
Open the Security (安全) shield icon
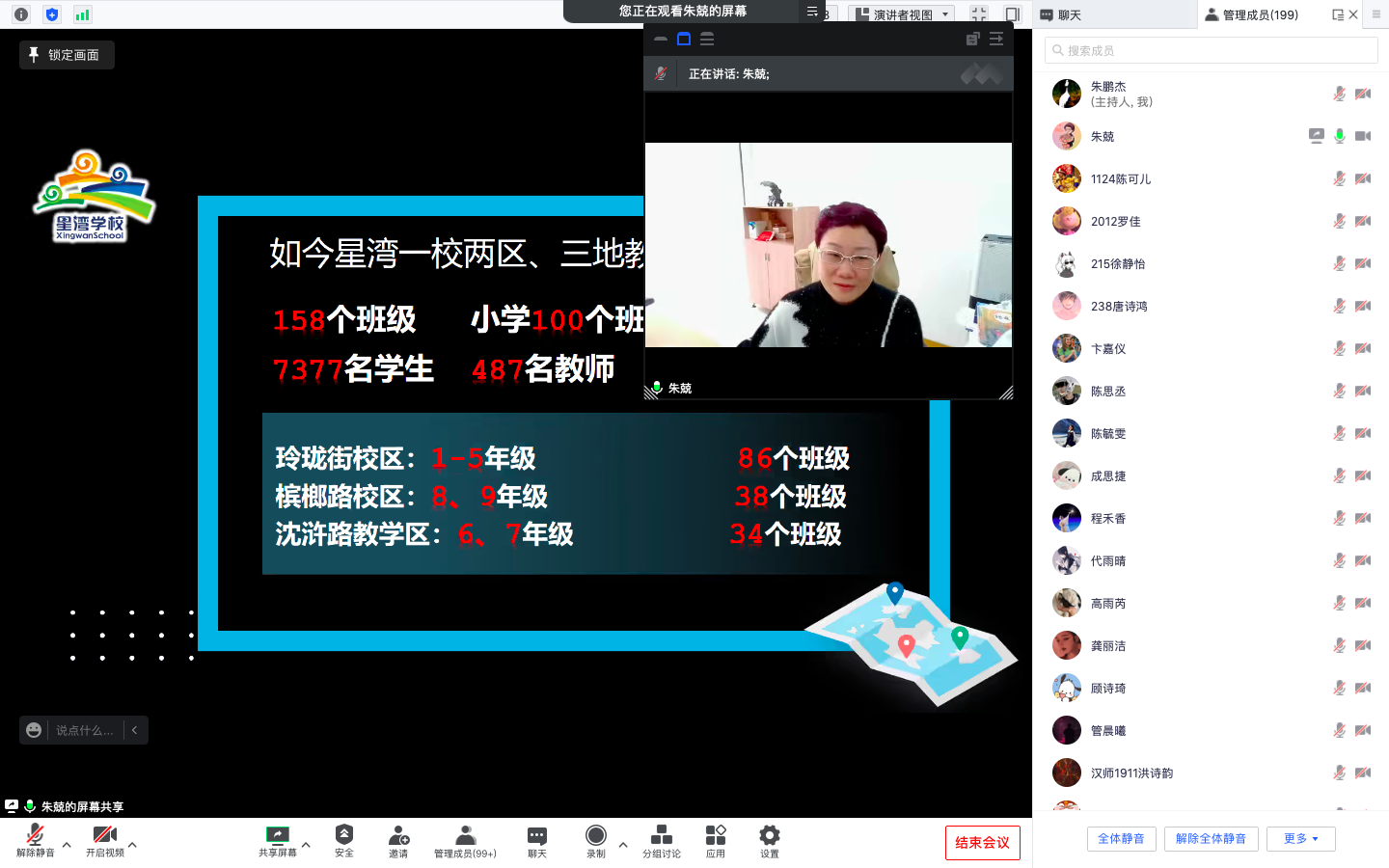[344, 836]
